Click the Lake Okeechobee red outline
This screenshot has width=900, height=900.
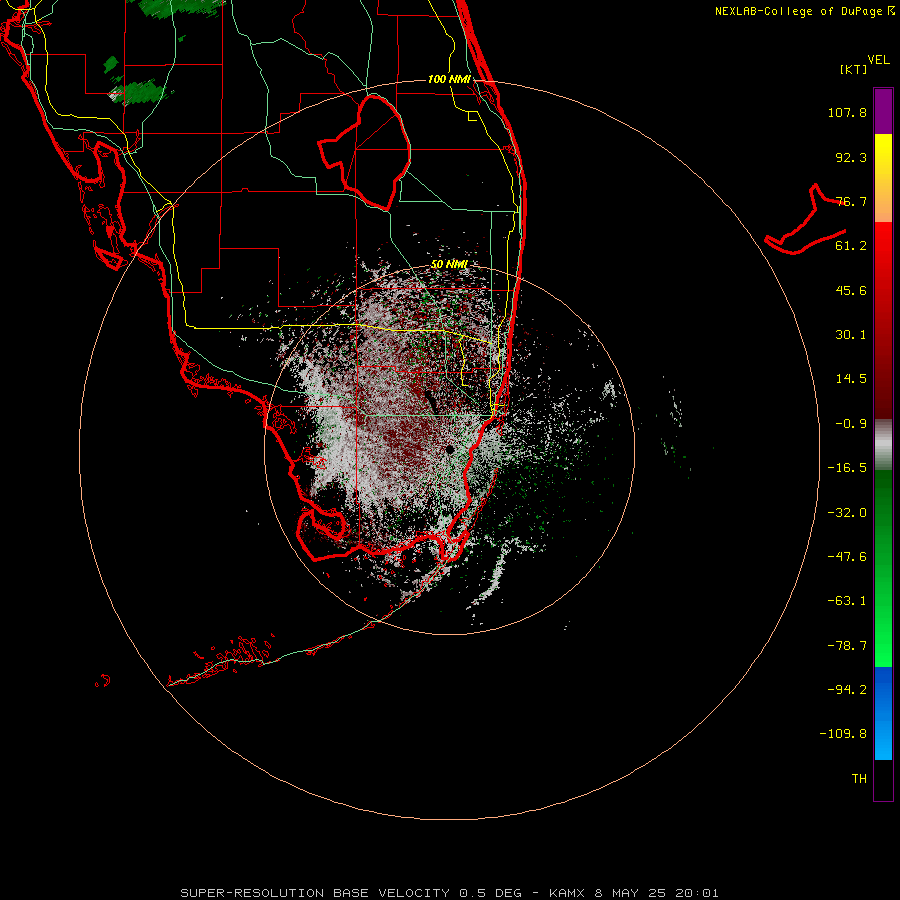[x=364, y=152]
